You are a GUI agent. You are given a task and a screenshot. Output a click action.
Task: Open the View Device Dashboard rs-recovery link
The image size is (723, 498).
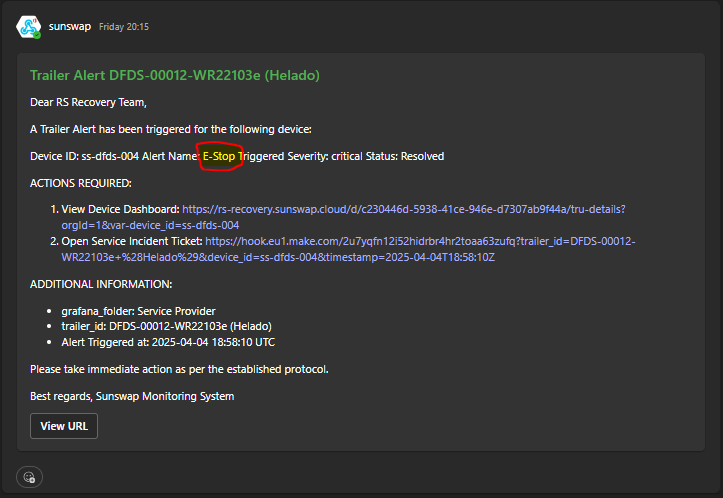point(344,217)
